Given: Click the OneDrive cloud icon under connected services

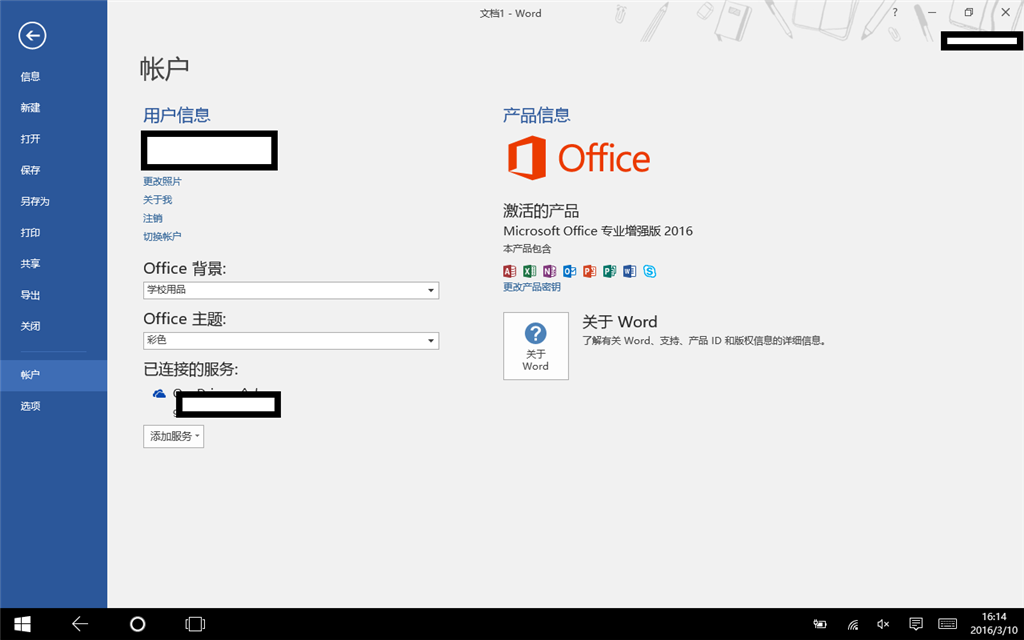Looking at the screenshot, I should click(159, 394).
